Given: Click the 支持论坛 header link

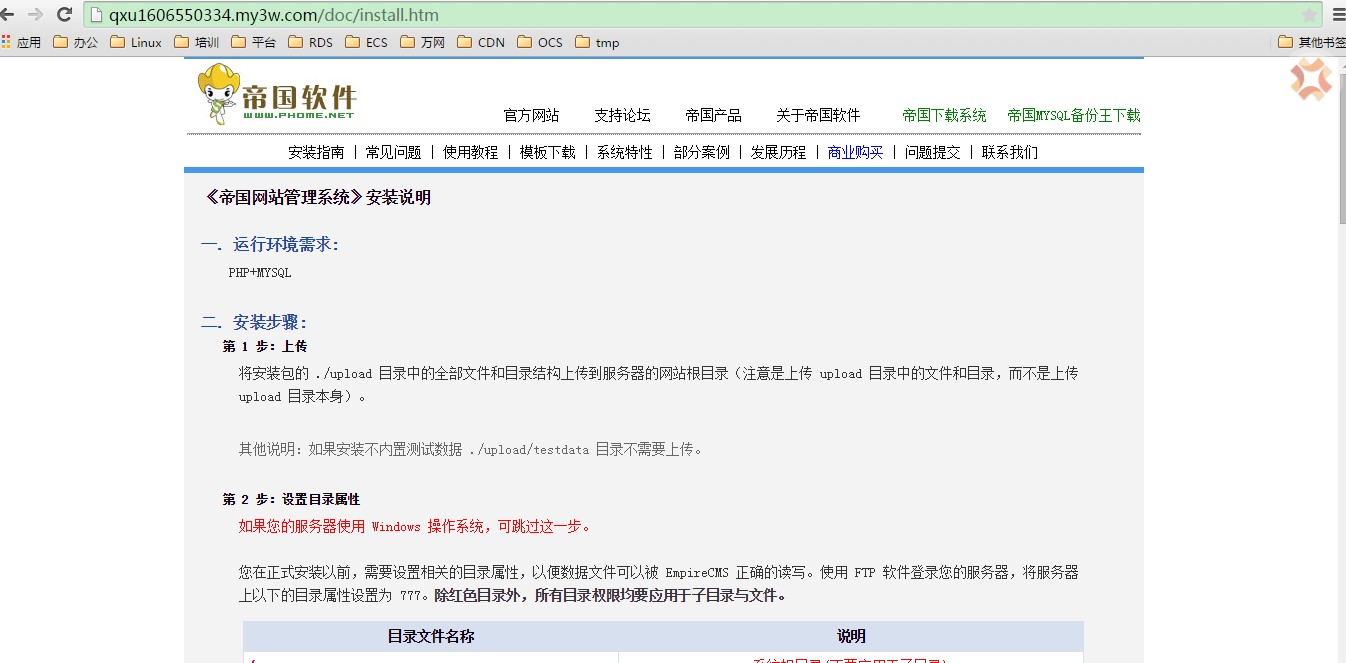Looking at the screenshot, I should pyautogui.click(x=622, y=115).
